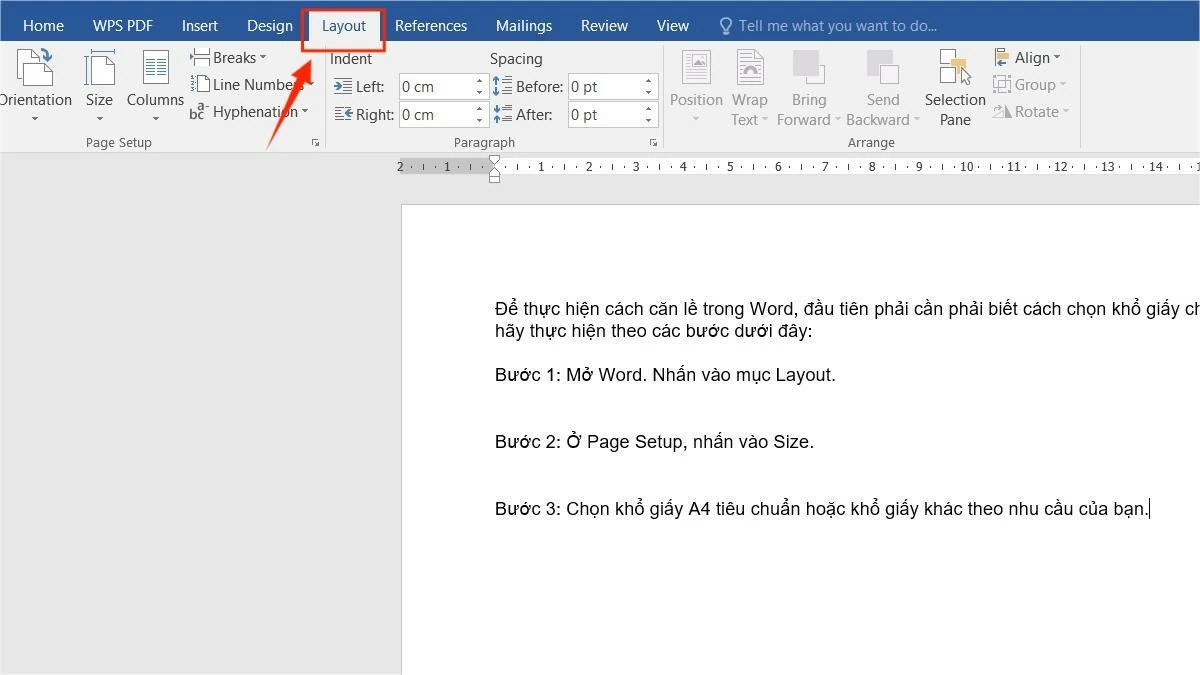Expand the Line Numbers dropdown
1200x675 pixels.
pyautogui.click(x=253, y=84)
